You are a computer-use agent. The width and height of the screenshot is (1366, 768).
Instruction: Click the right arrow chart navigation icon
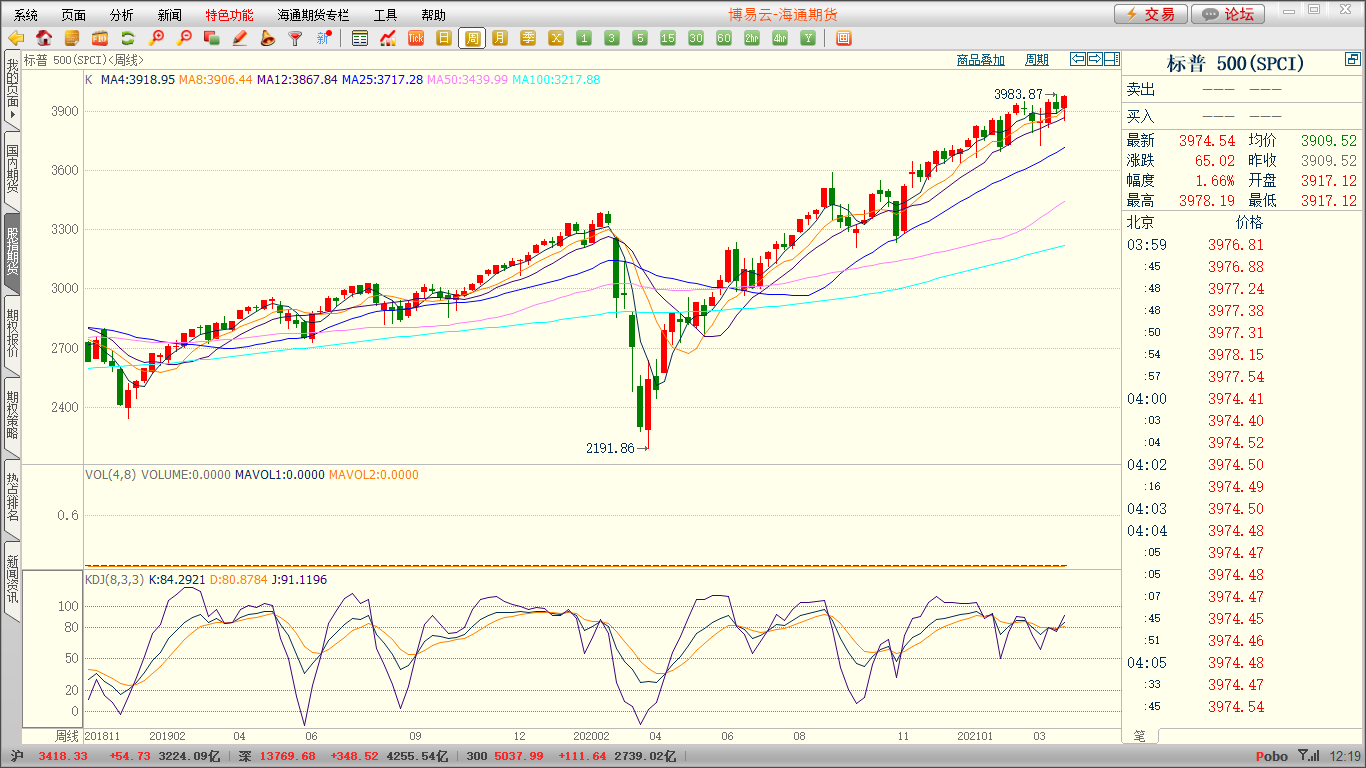click(x=1095, y=59)
